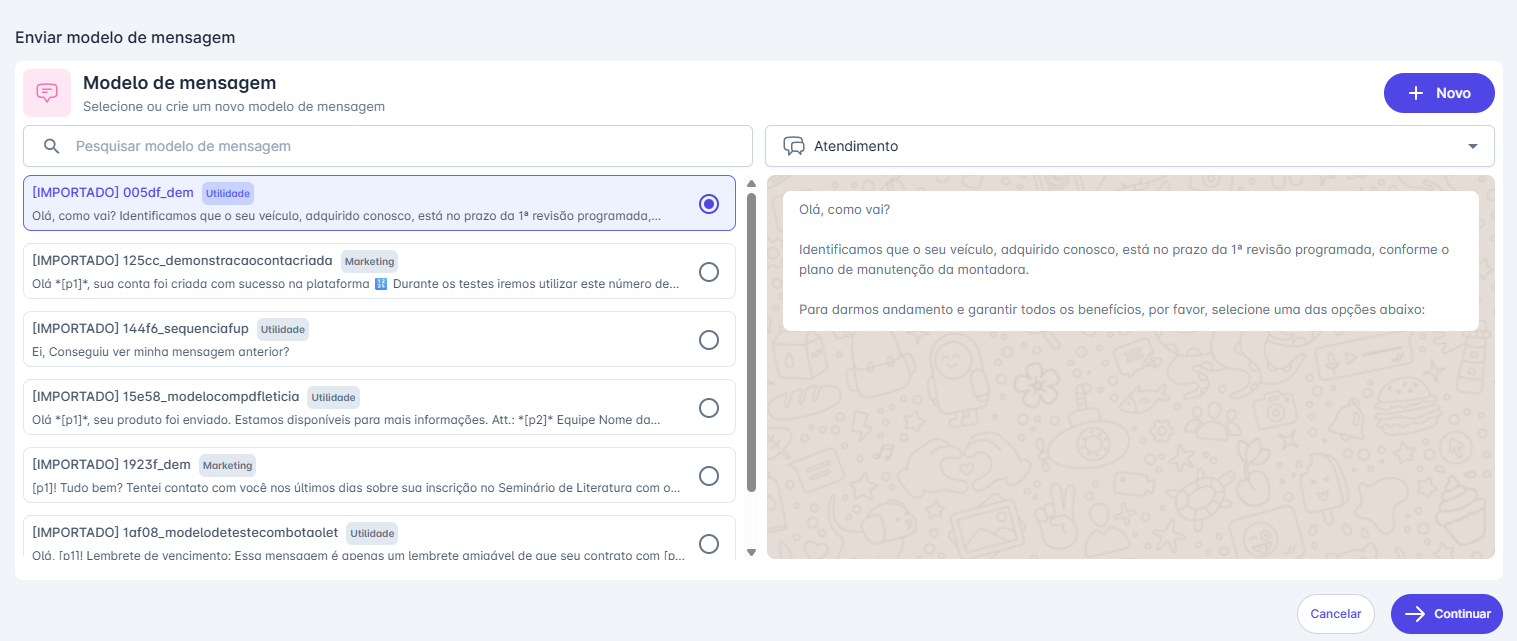Focus the Pesquisar modelo de mensagem field
Screen dimensions: 1517x641
400,146
